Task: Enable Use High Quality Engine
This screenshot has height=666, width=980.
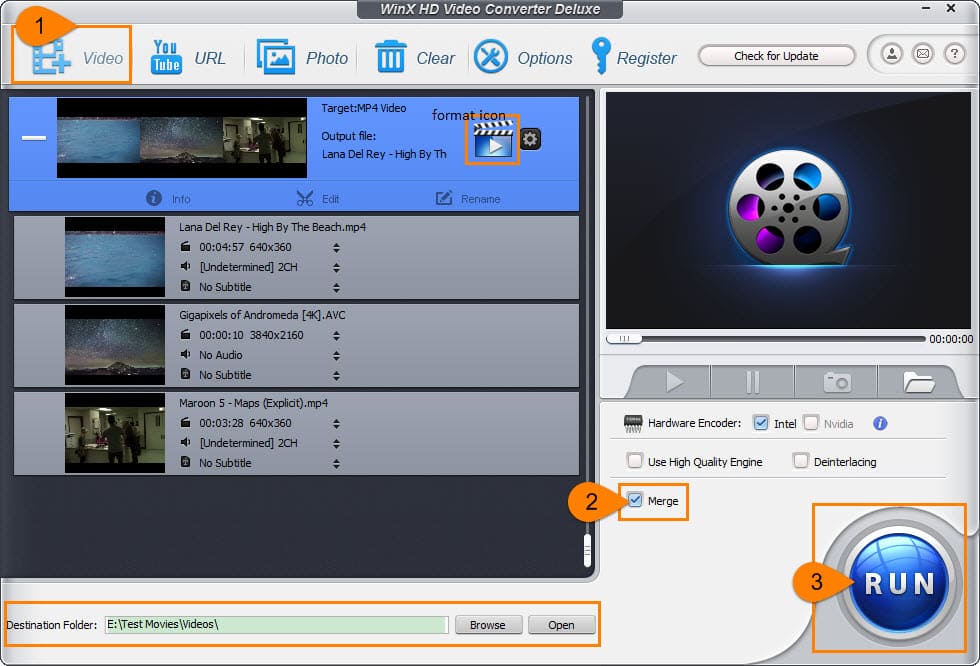Action: (x=634, y=461)
